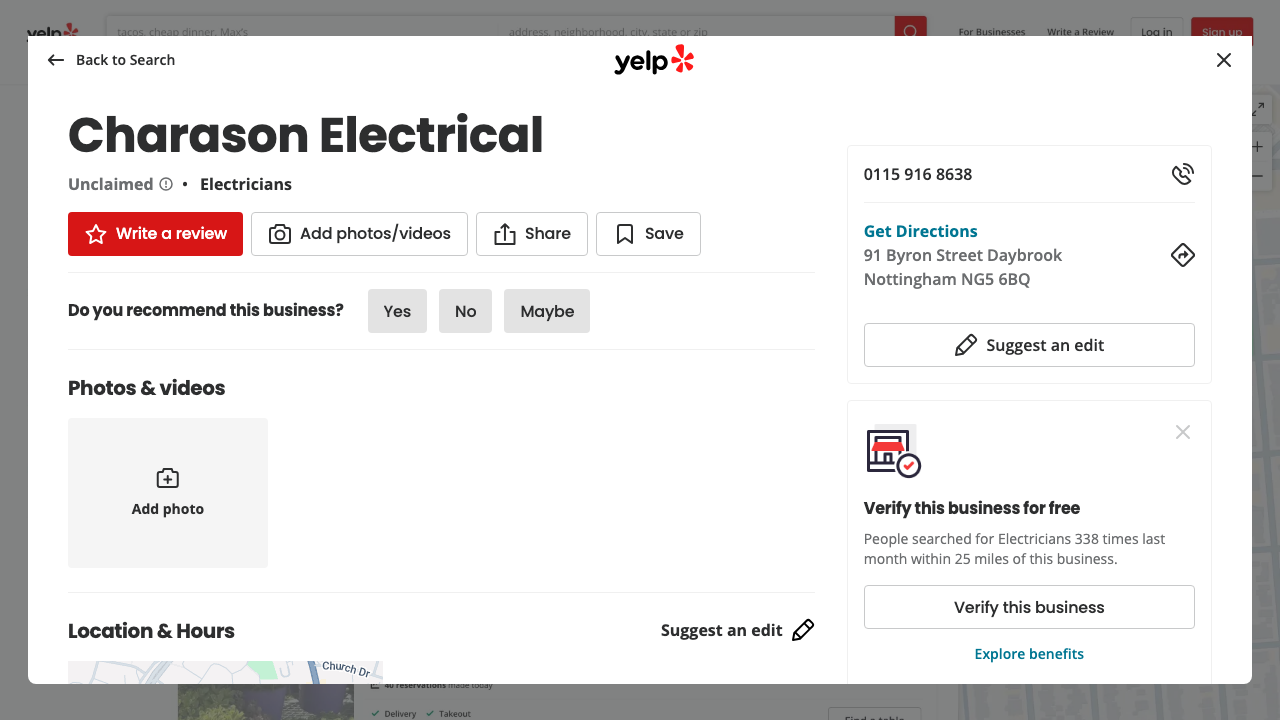
Task: Select No to not recommend this business
Action: point(465,311)
